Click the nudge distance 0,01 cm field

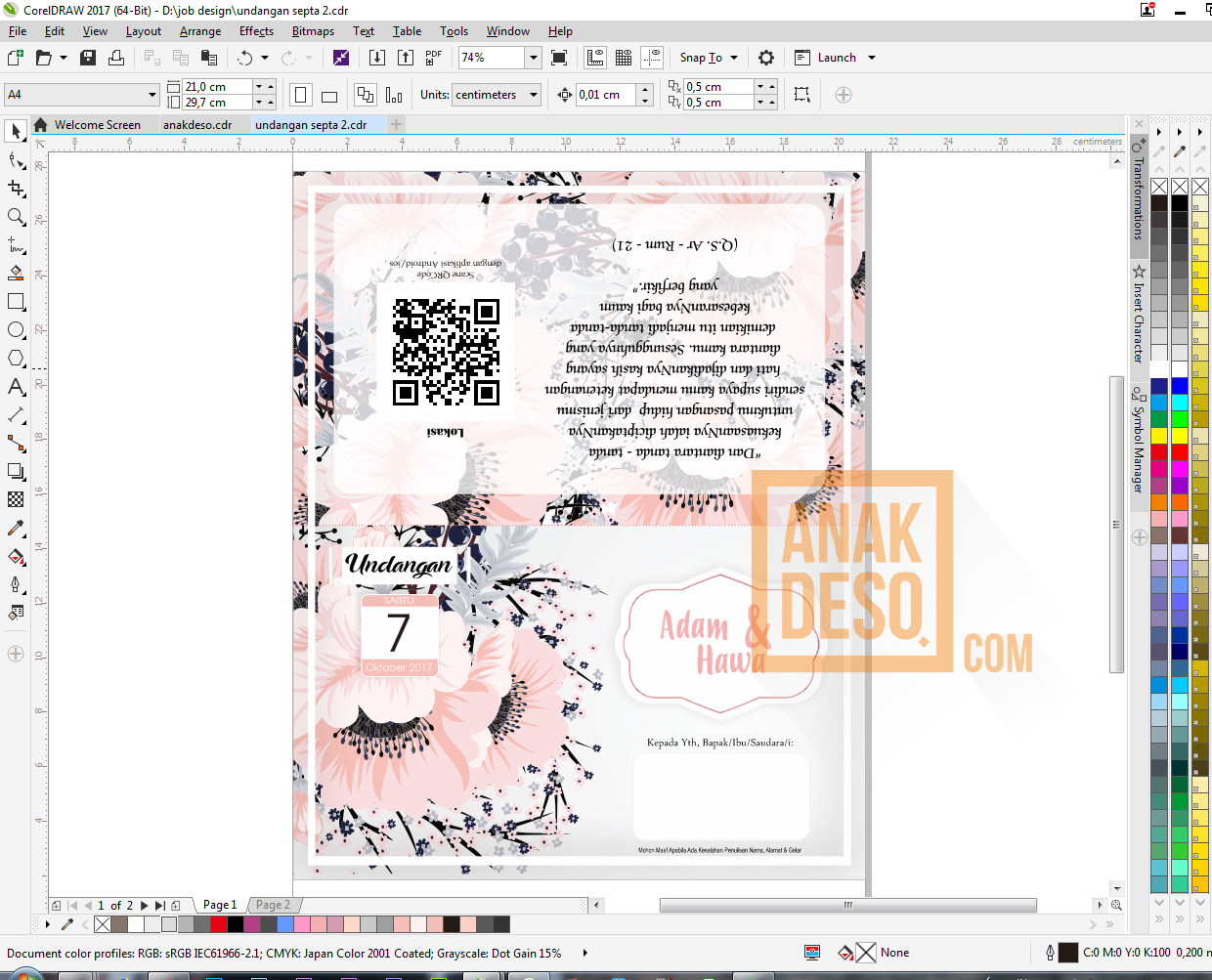[x=606, y=95]
